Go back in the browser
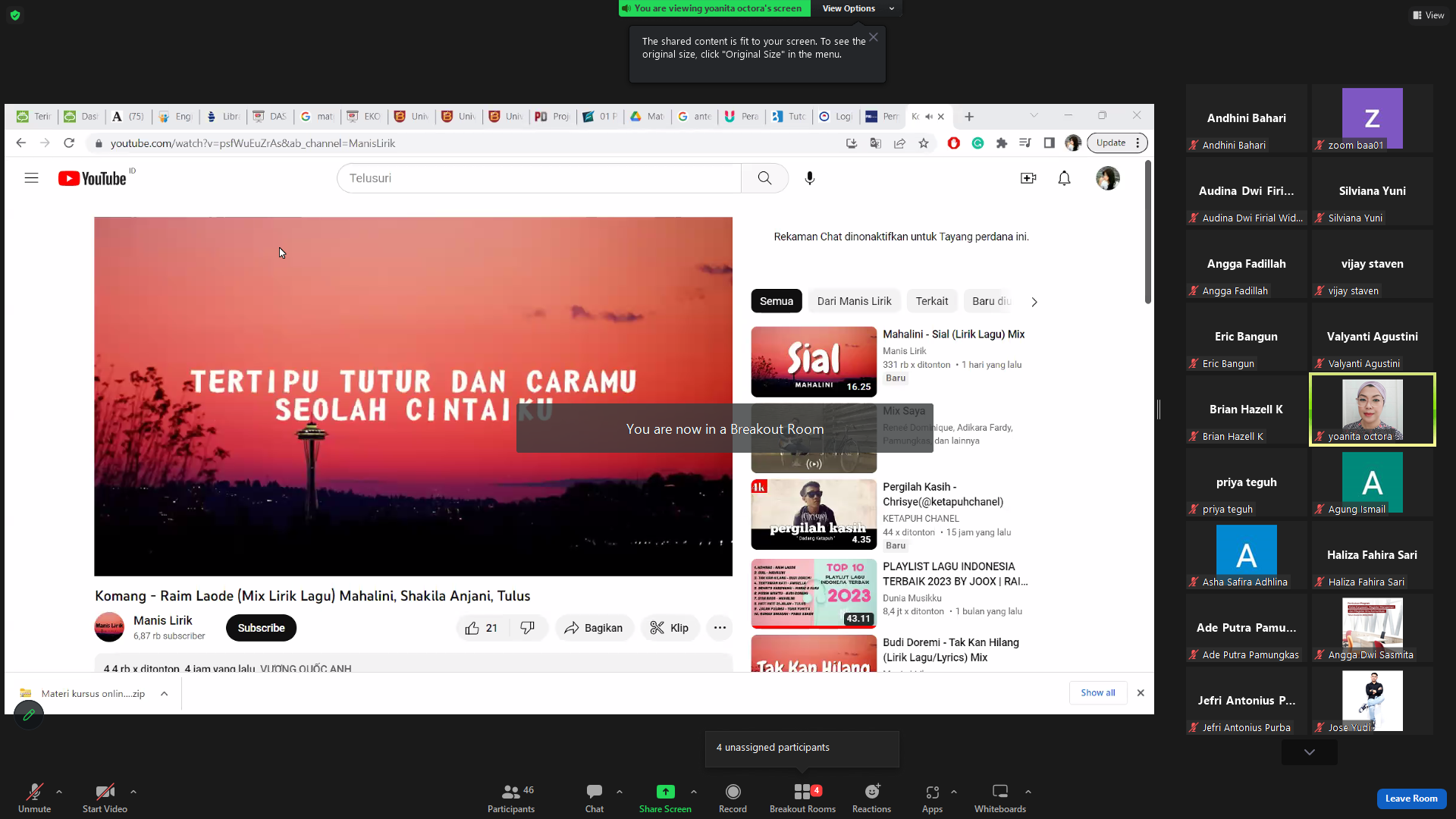1456x819 pixels. (x=20, y=143)
